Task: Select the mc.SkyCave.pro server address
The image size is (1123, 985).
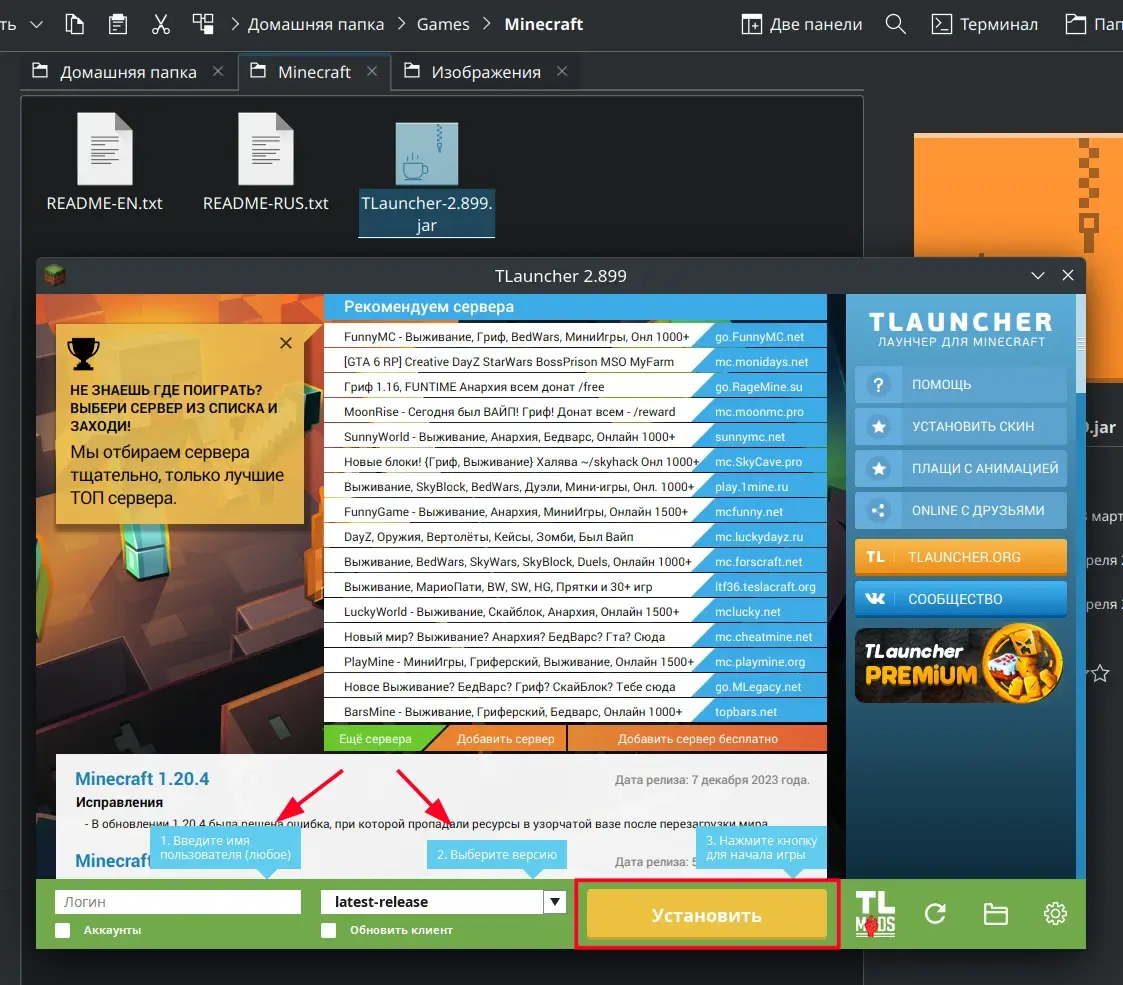Action: (758, 462)
